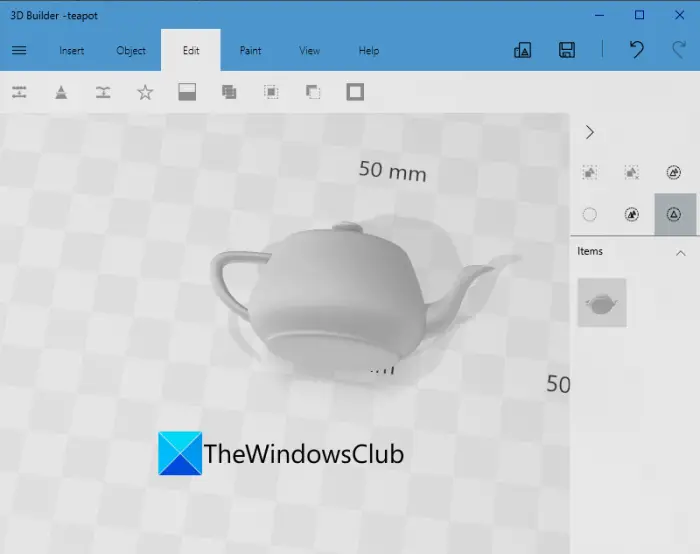Click the Subtract icon in Edit toolbar
The image size is (700, 554).
click(x=313, y=92)
